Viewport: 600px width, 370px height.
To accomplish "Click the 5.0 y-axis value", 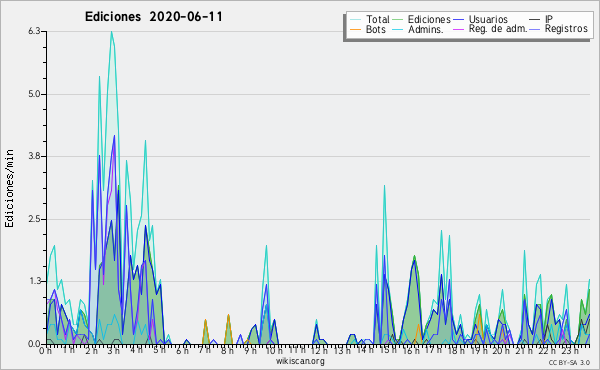I will (x=34, y=94).
